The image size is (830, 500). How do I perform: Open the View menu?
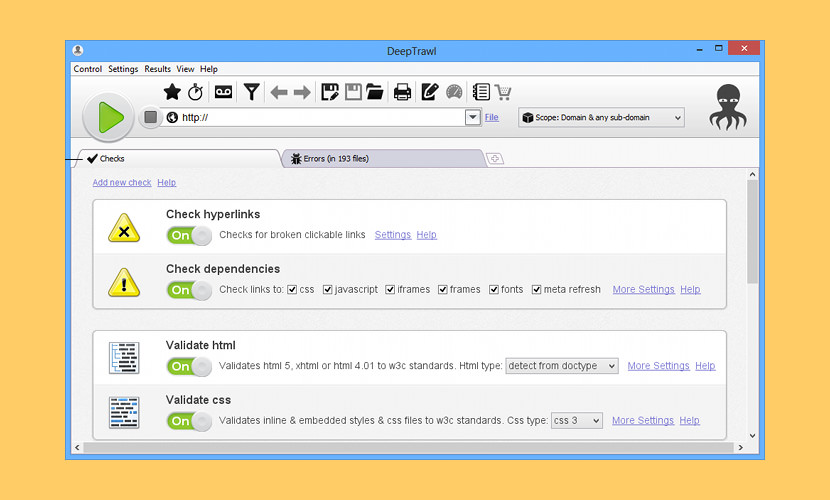pos(185,69)
